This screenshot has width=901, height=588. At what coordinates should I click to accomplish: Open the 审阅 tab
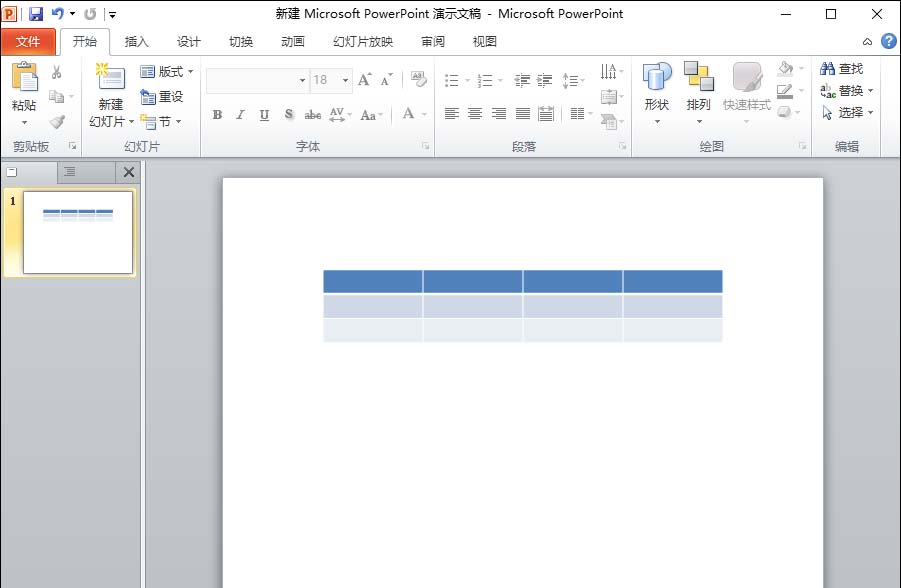tap(433, 41)
